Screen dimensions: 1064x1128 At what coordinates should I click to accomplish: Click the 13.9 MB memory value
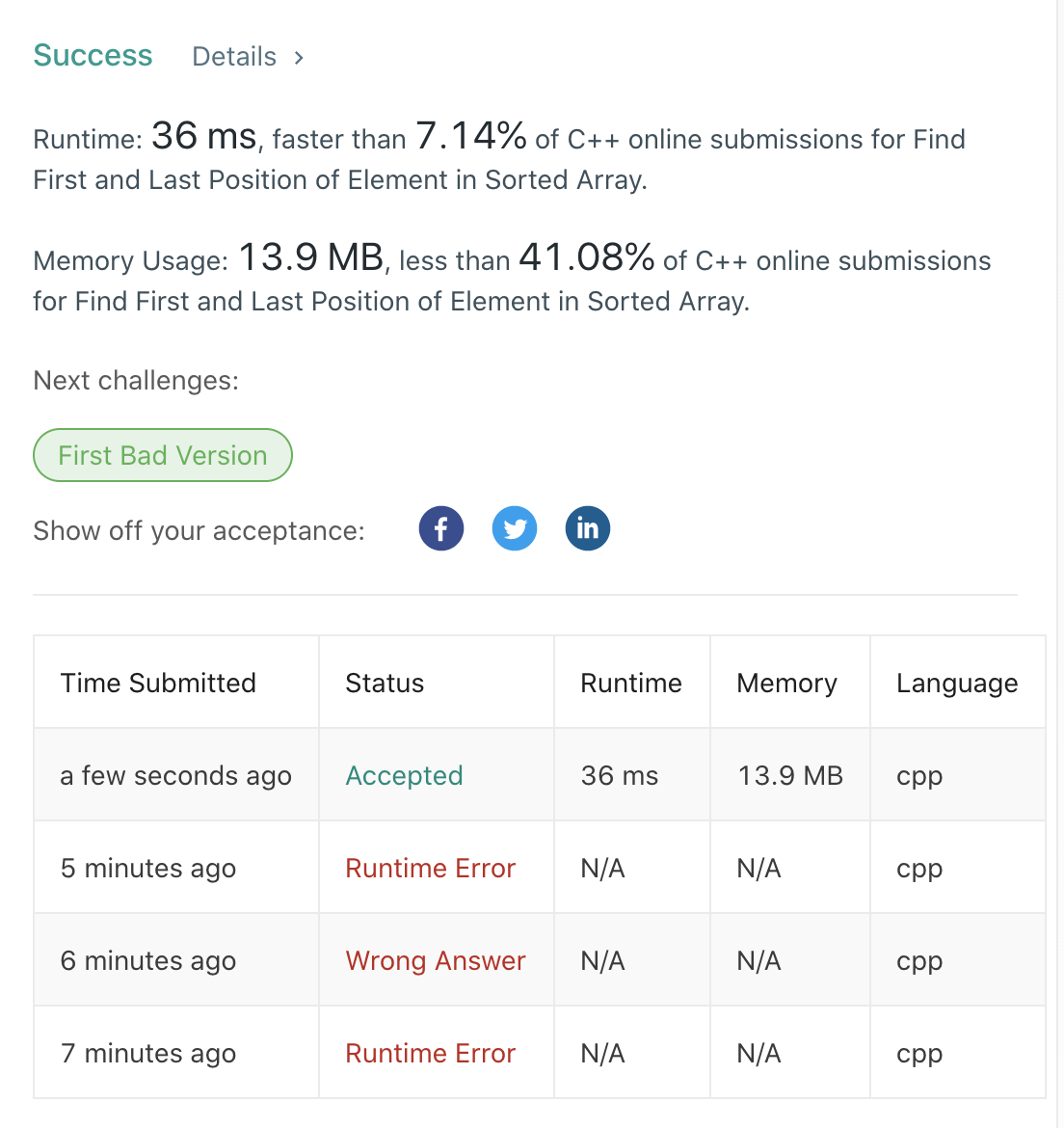tap(790, 775)
